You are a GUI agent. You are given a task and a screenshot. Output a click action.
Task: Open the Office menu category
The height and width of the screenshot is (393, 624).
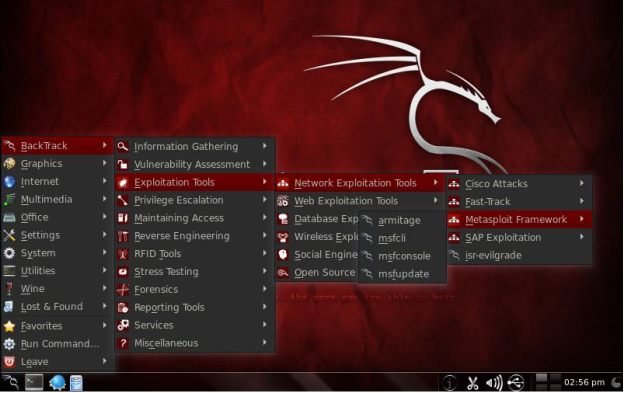(x=57, y=217)
